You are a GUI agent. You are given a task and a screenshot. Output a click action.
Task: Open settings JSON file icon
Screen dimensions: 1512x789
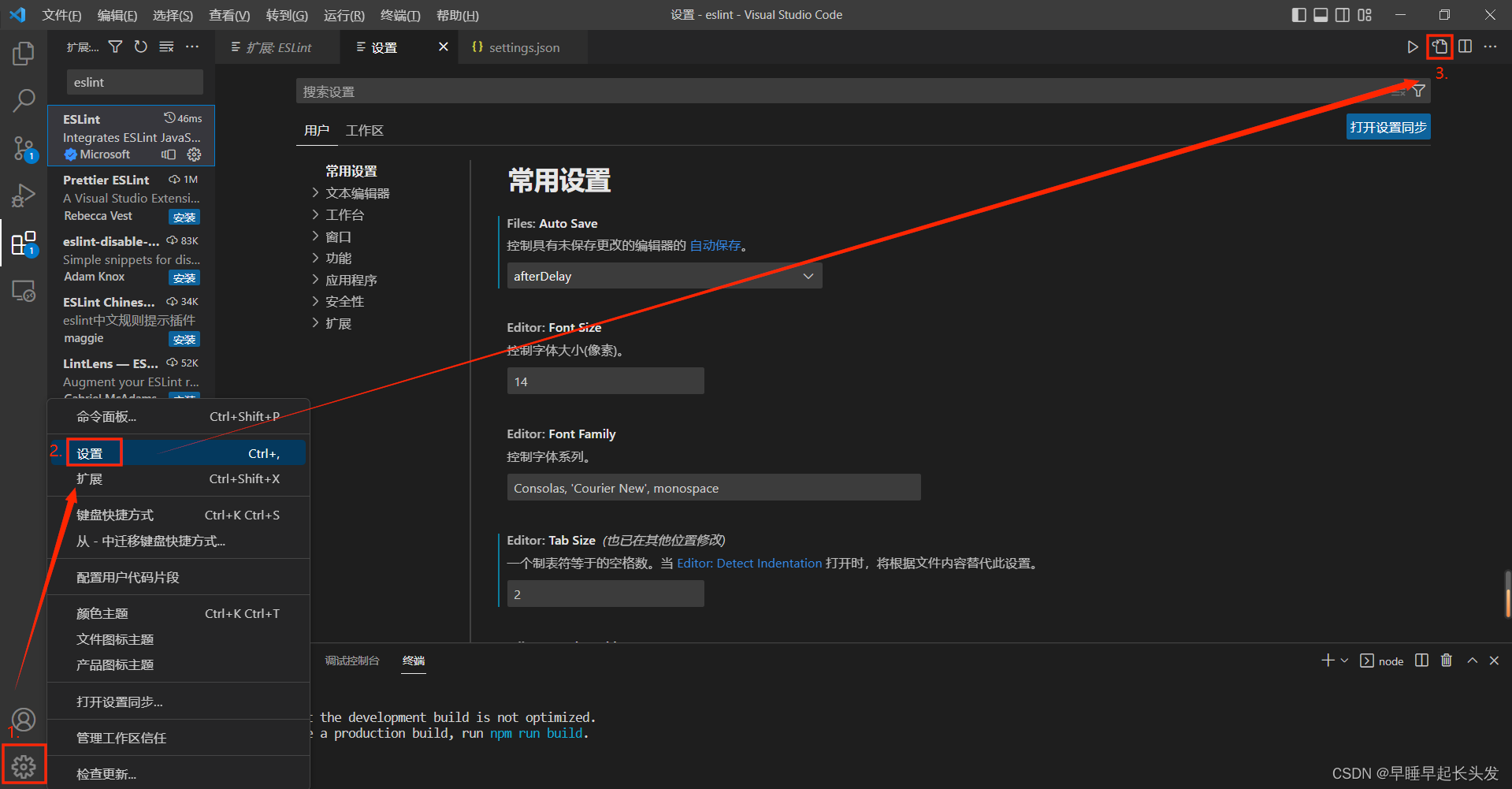click(x=1440, y=47)
